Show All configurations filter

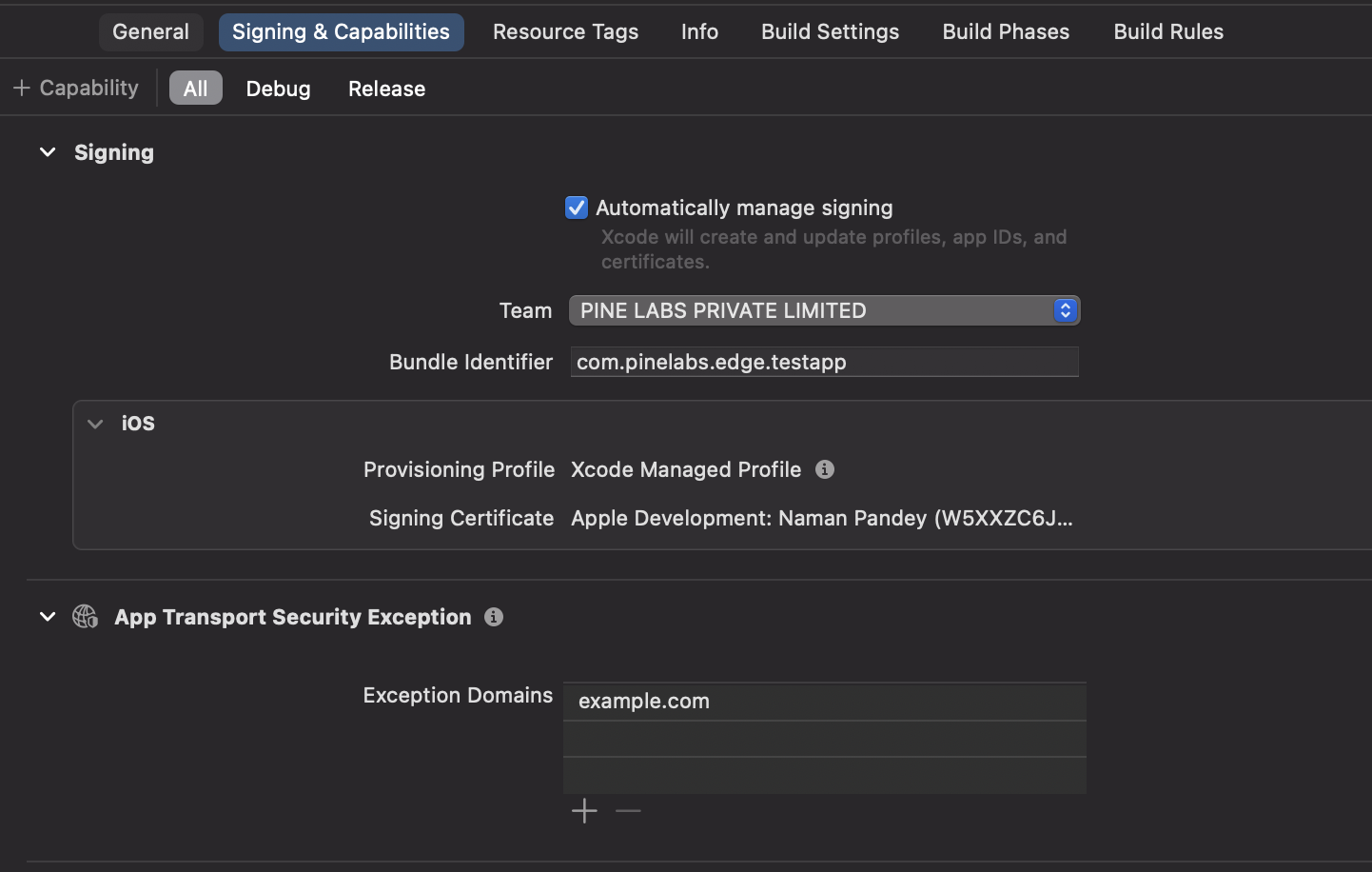[x=195, y=88]
